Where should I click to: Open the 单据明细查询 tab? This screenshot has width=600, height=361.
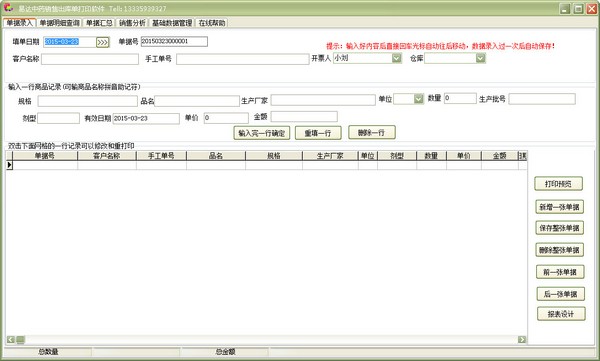click(60, 23)
